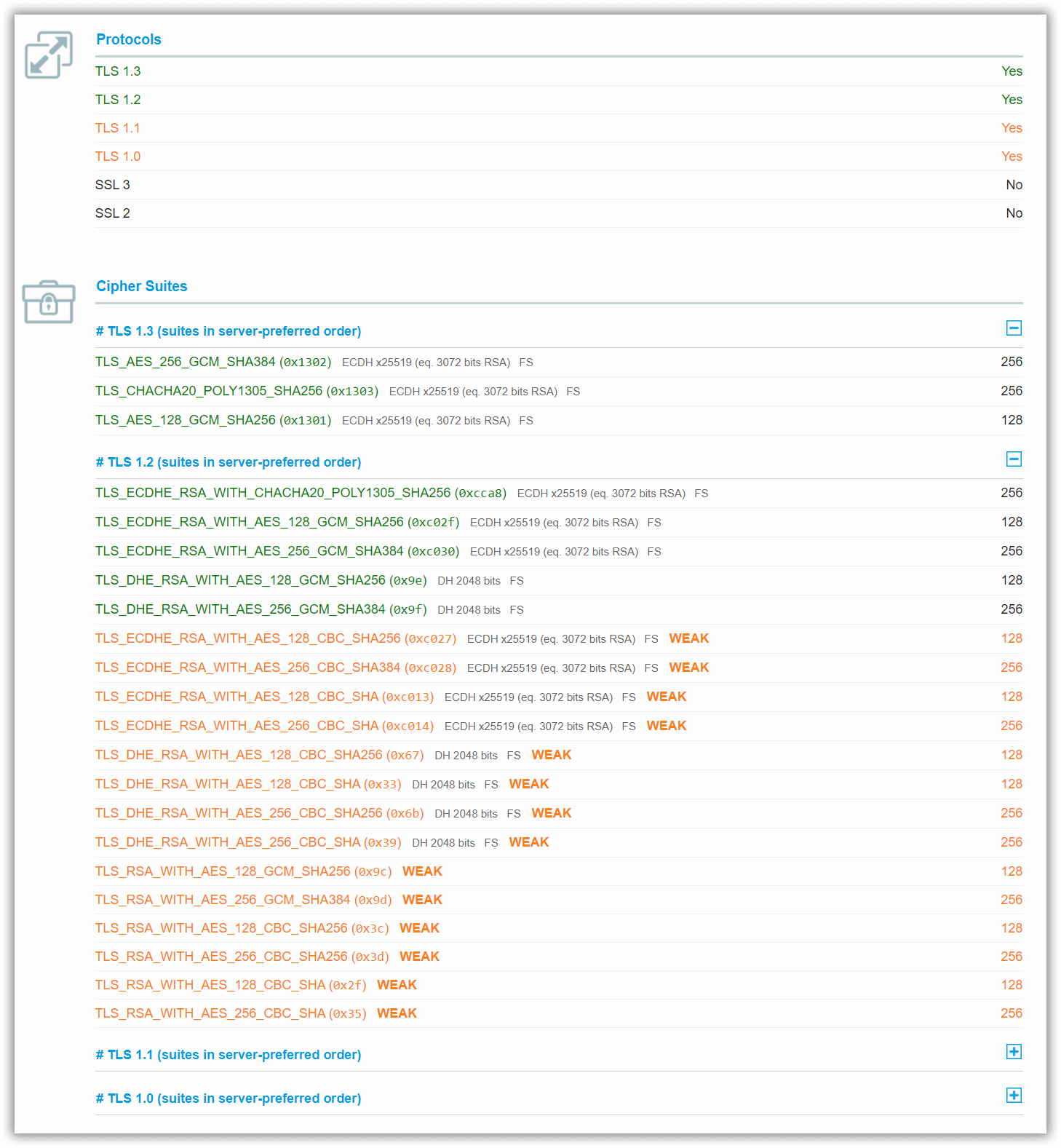This screenshot has height=1148, width=1061.
Task: Select the SSL 3 protocol label
Action: pos(113,185)
